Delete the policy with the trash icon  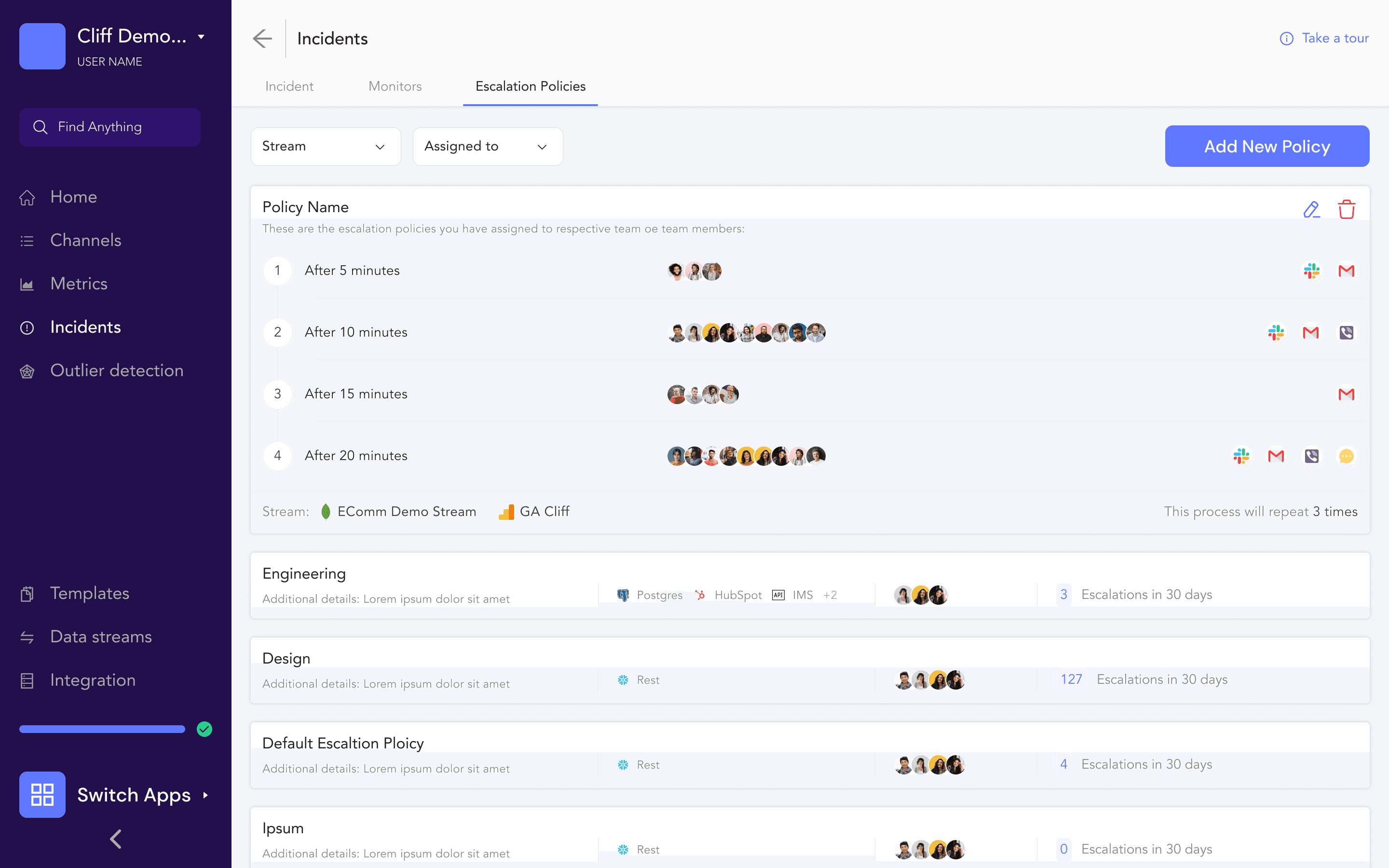coord(1346,210)
